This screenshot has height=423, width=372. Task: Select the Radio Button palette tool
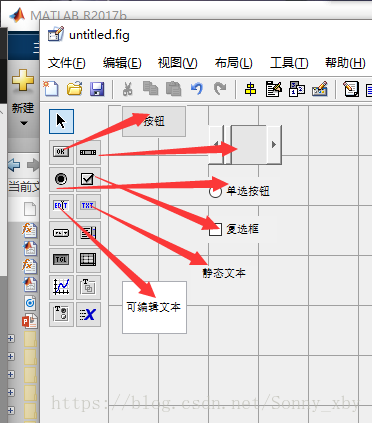click(x=61, y=179)
